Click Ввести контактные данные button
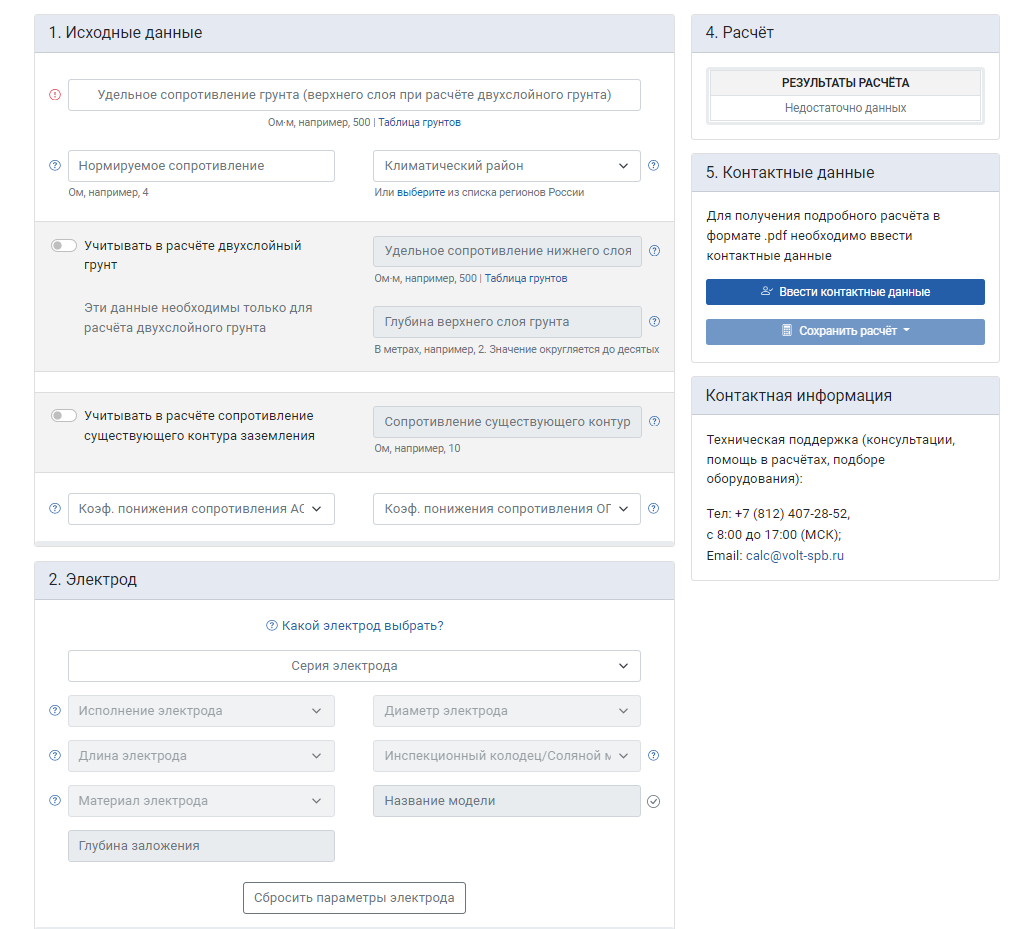This screenshot has width=1021, height=929. tap(845, 292)
